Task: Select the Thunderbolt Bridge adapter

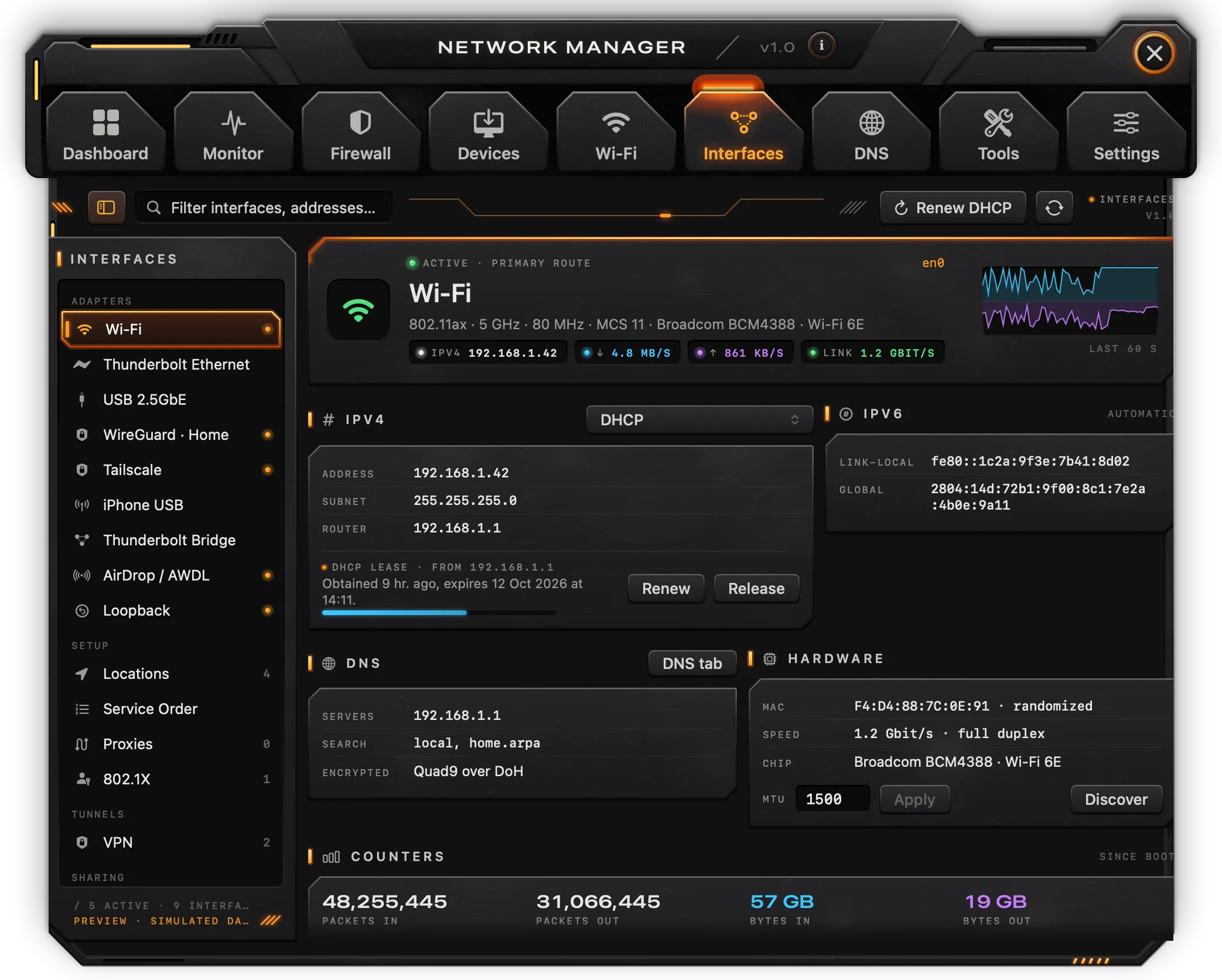Action: pyautogui.click(x=171, y=540)
